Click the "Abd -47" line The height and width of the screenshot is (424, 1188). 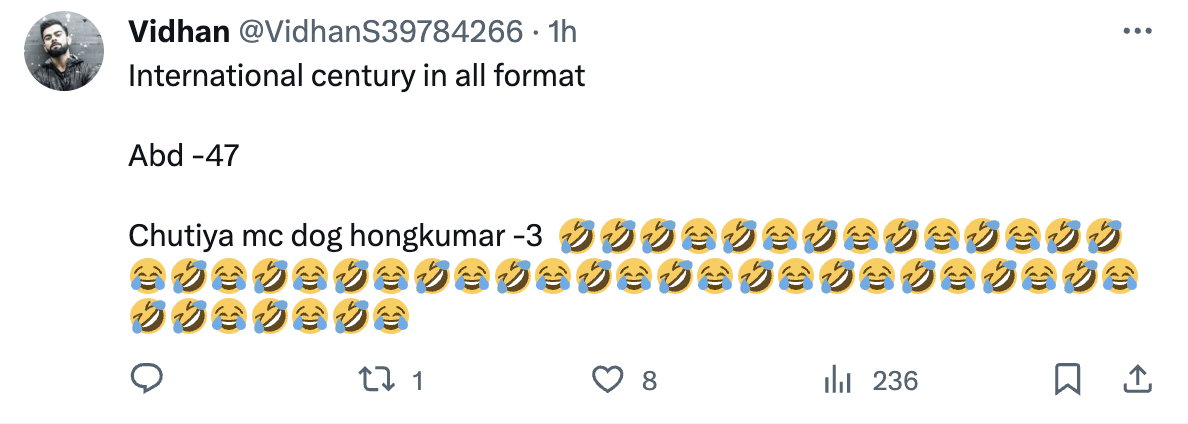(184, 156)
